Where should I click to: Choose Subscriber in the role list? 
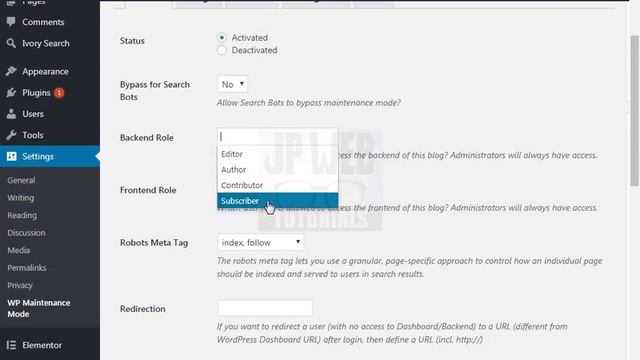tap(278, 201)
